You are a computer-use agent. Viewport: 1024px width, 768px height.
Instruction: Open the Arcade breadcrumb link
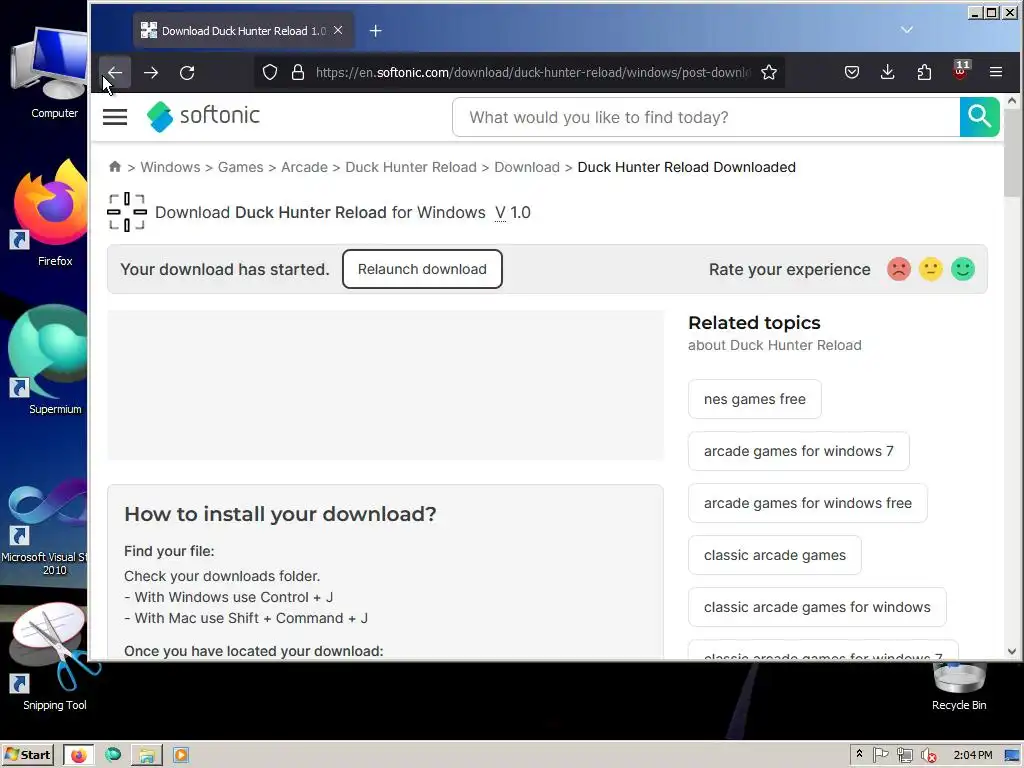click(x=304, y=167)
